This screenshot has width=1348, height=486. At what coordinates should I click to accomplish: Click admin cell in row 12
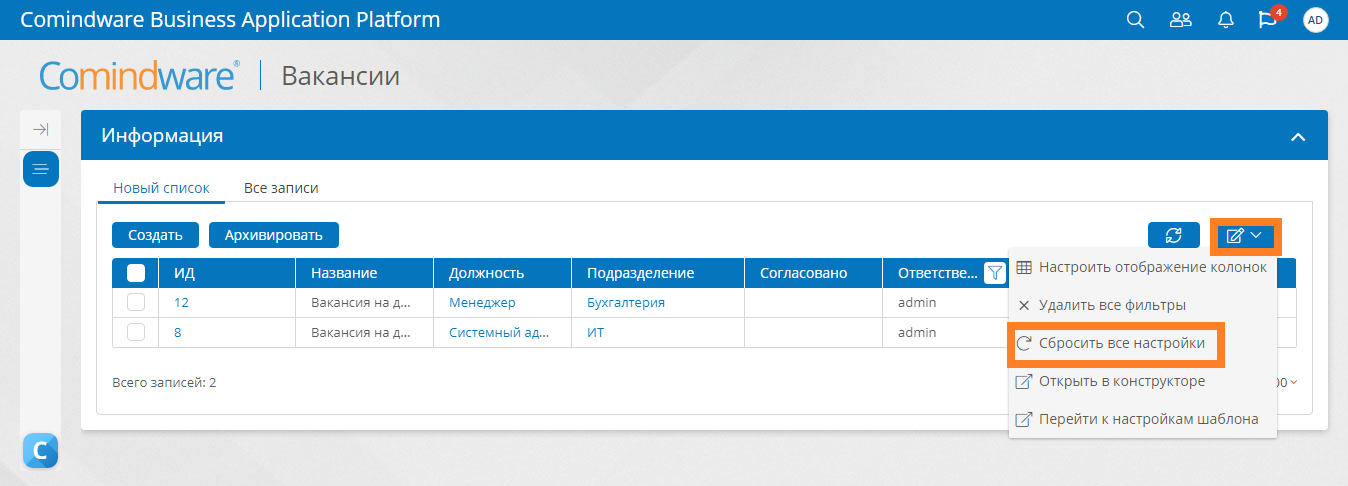tap(917, 302)
